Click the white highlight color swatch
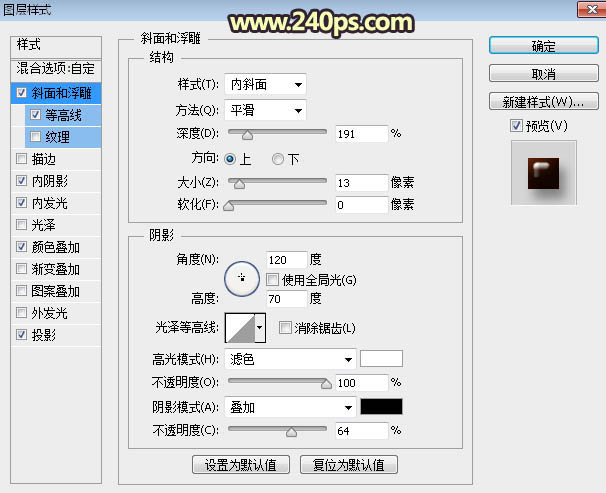This screenshot has width=606, height=493. (x=381, y=359)
